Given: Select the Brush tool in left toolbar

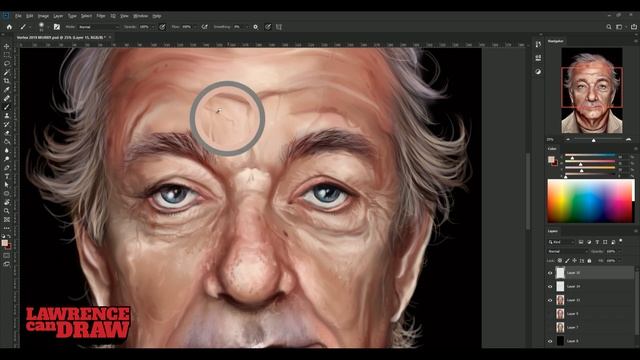Looking at the screenshot, I should click(7, 107).
